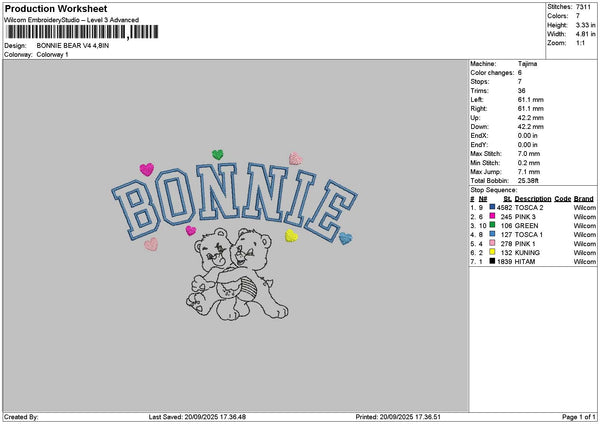Image resolution: width=600 pixels, height=424 pixels.
Task: Select the HITAM black swatch
Action: click(x=492, y=261)
